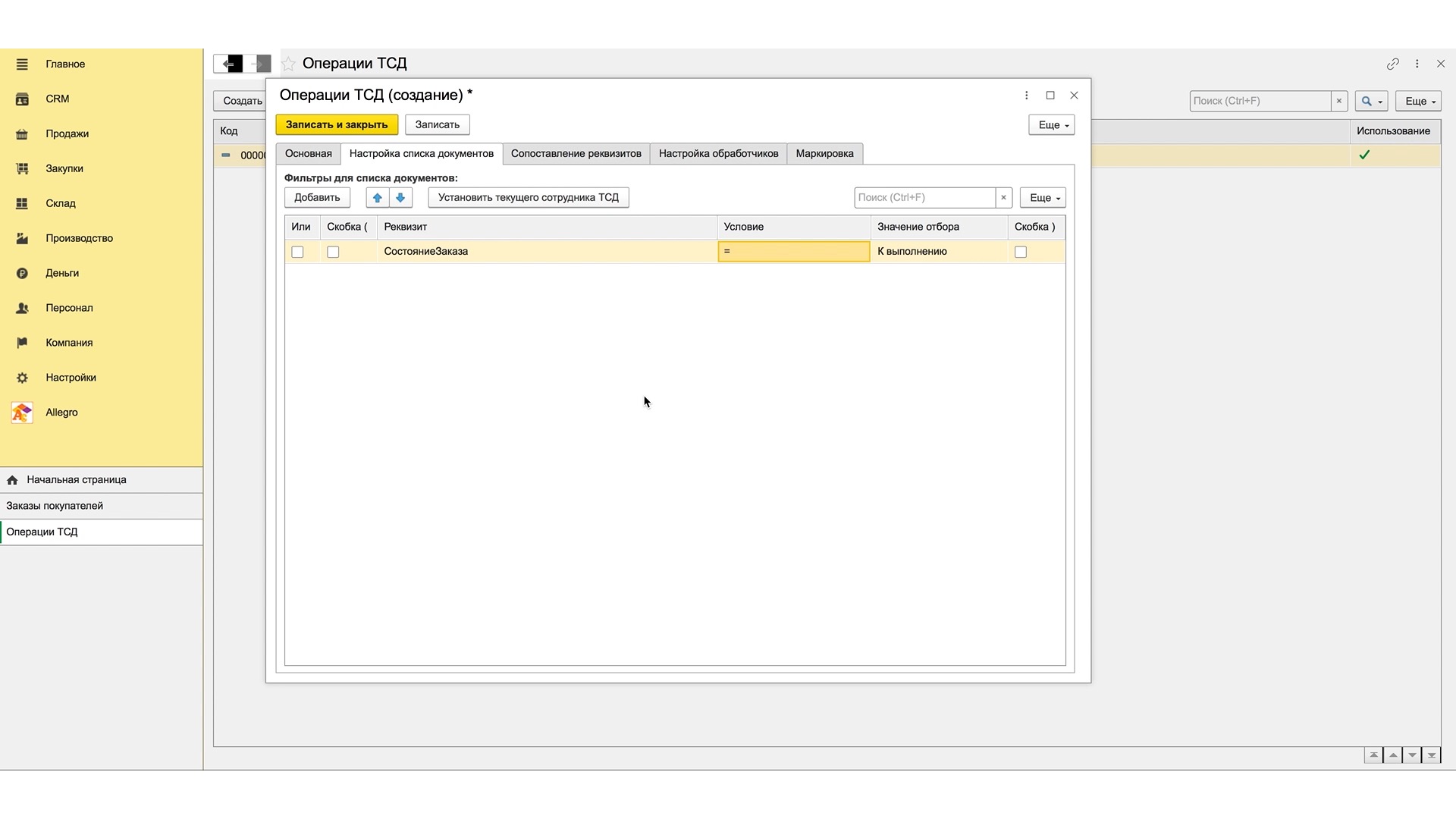The height and width of the screenshot is (819, 1456).
Task: Copy the link with the chain icon
Action: point(1393,64)
